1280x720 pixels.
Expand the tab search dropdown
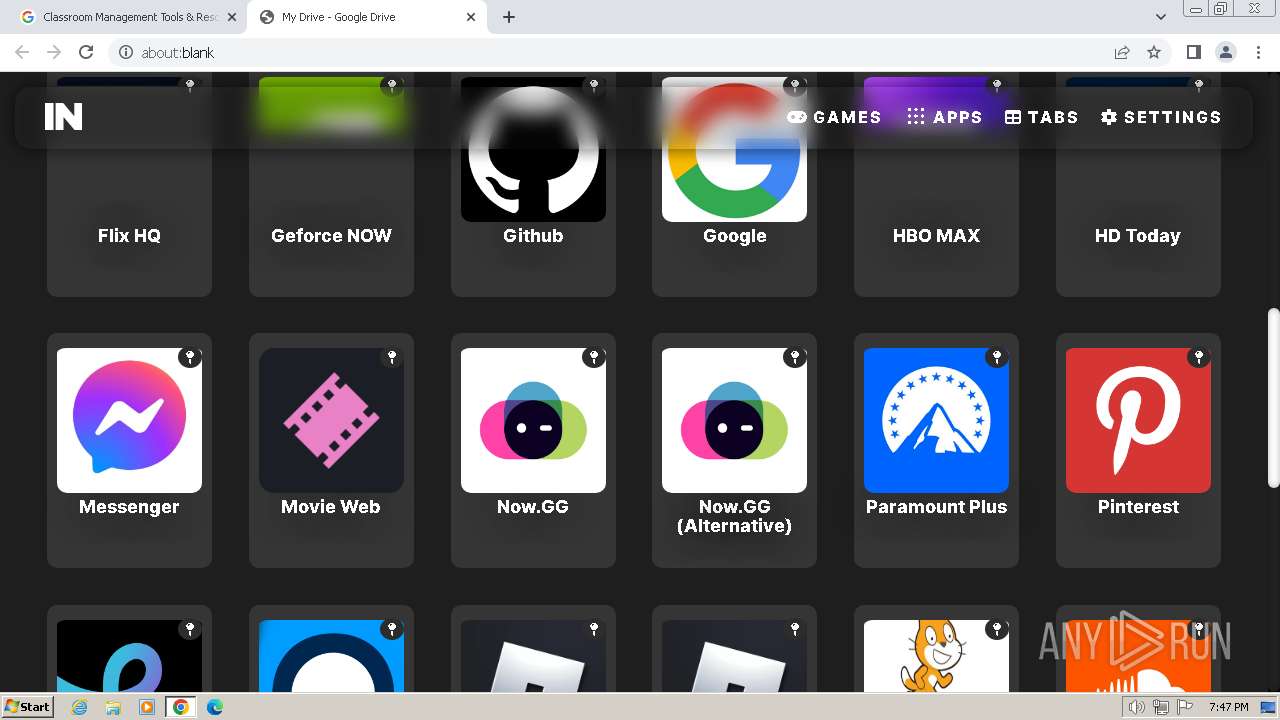[1160, 17]
